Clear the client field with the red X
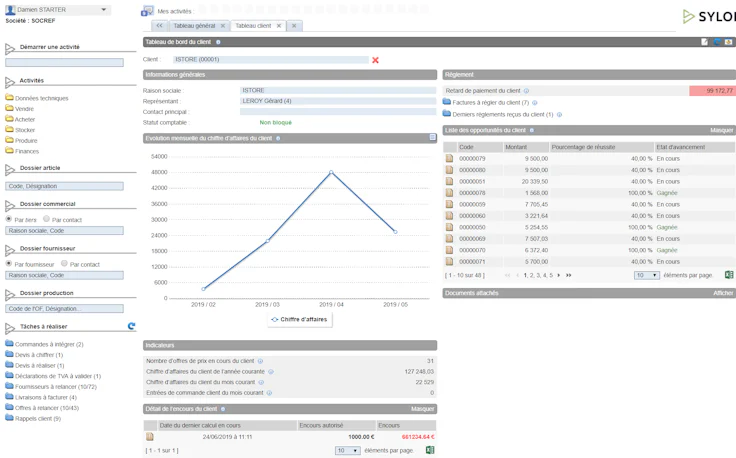This screenshot has width=736, height=458. (375, 60)
